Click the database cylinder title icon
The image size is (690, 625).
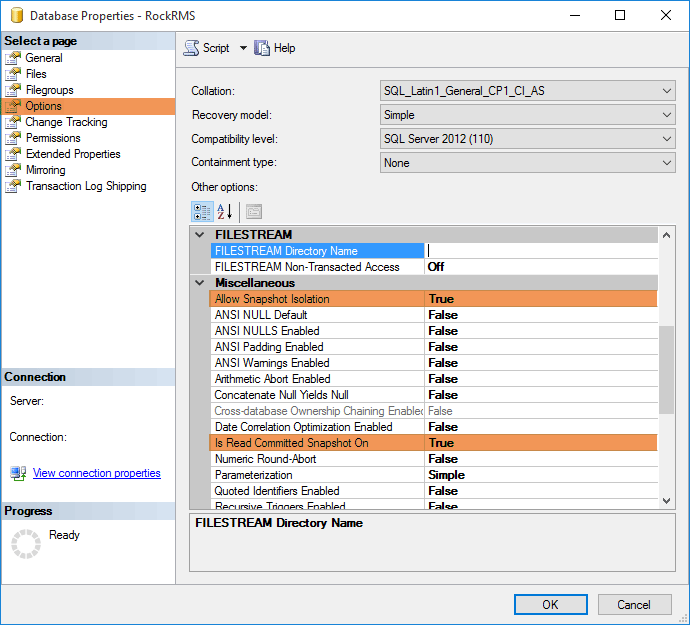tap(17, 15)
